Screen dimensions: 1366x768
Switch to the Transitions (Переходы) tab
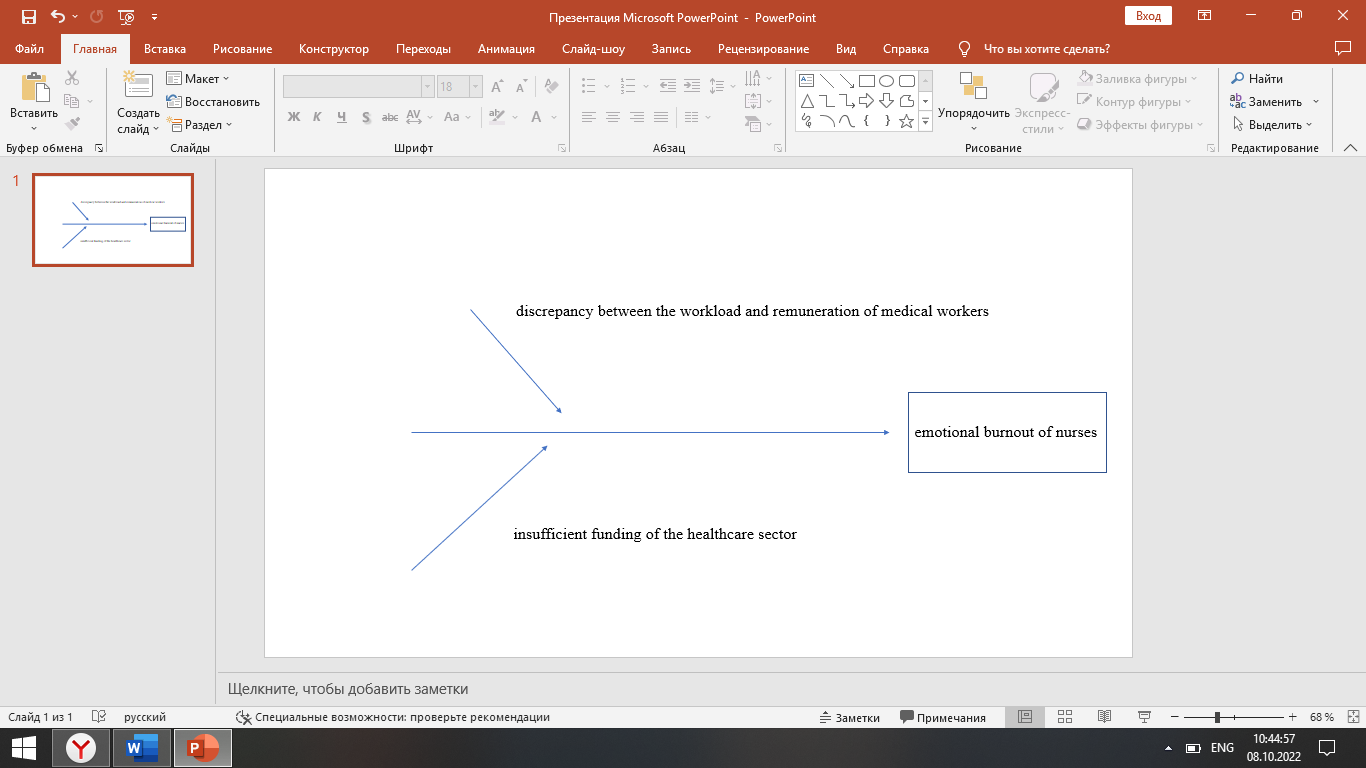click(x=423, y=49)
